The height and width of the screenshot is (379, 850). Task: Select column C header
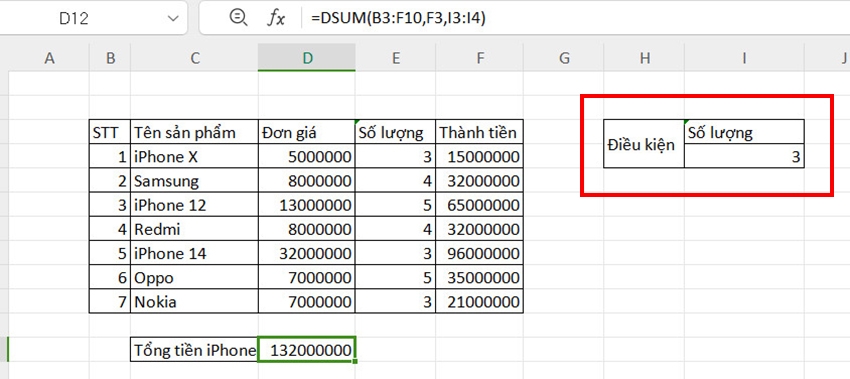click(x=195, y=58)
